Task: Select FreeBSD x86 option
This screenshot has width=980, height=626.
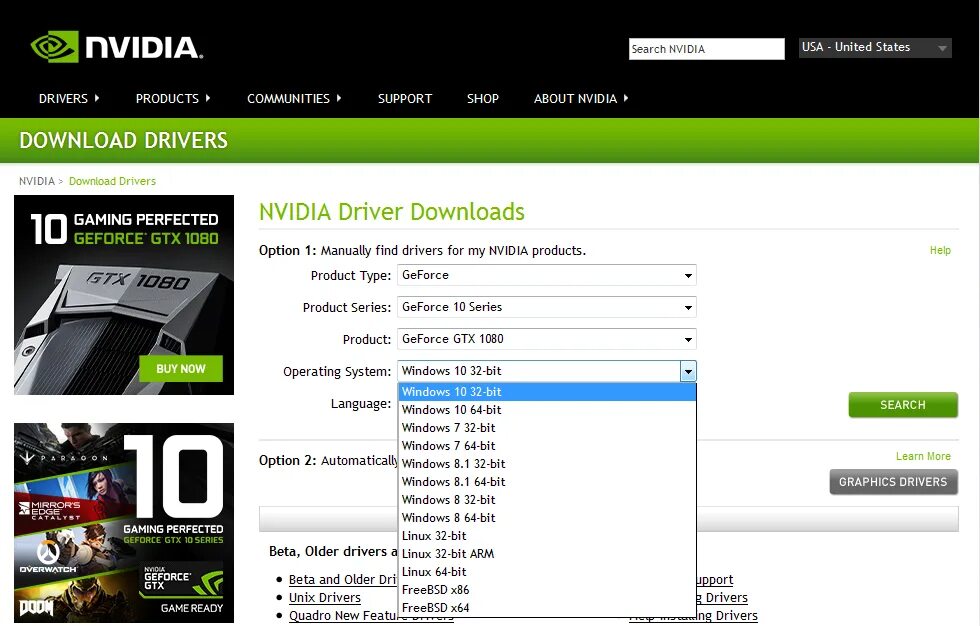Action: coord(547,590)
